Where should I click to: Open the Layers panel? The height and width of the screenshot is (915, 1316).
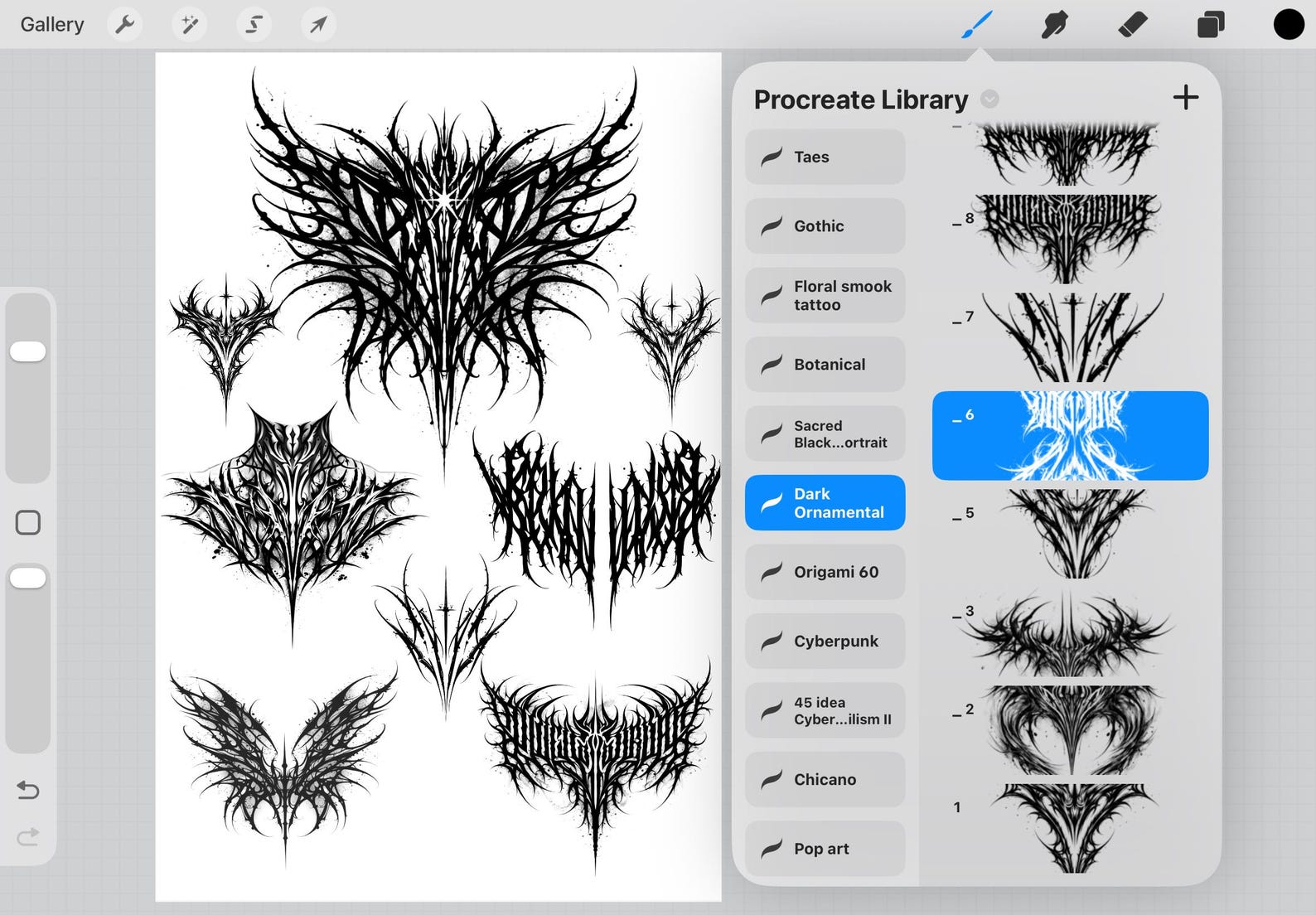click(x=1211, y=25)
